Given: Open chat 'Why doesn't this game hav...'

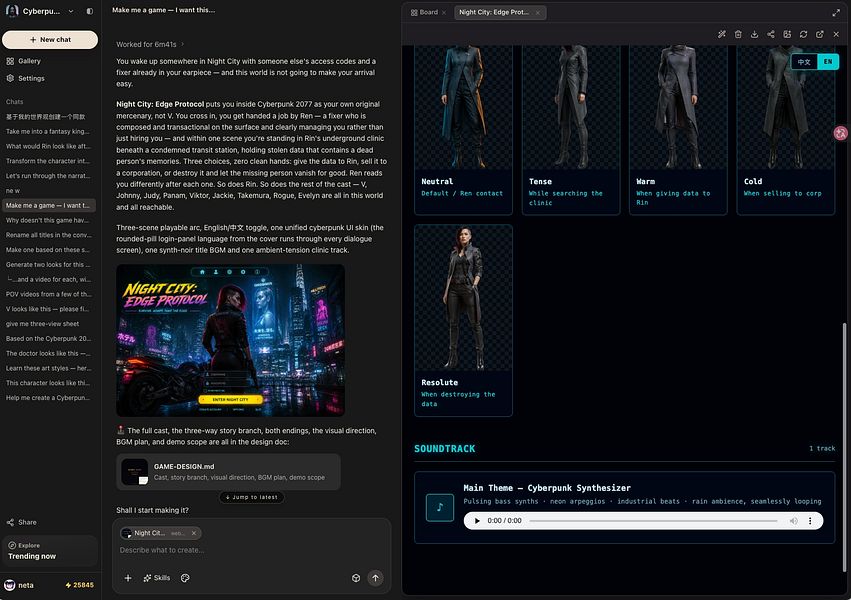Looking at the screenshot, I should coord(49,220).
